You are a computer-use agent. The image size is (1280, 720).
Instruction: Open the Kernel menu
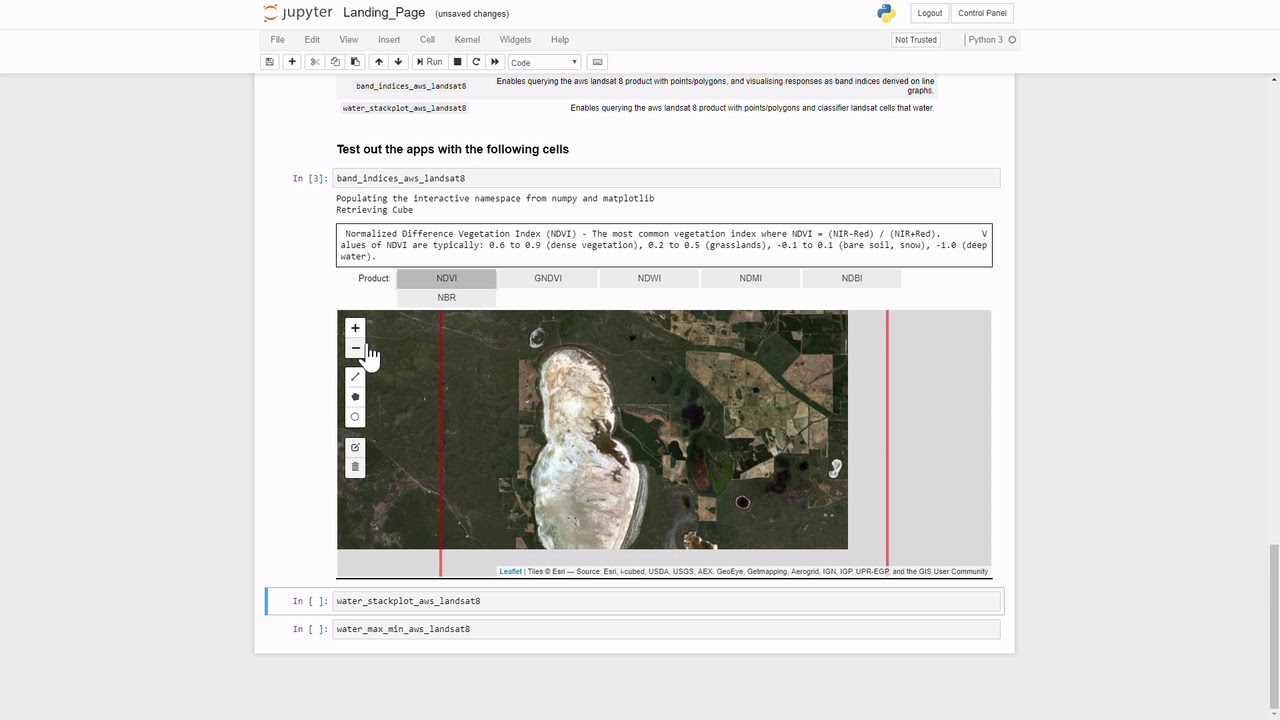(x=467, y=40)
